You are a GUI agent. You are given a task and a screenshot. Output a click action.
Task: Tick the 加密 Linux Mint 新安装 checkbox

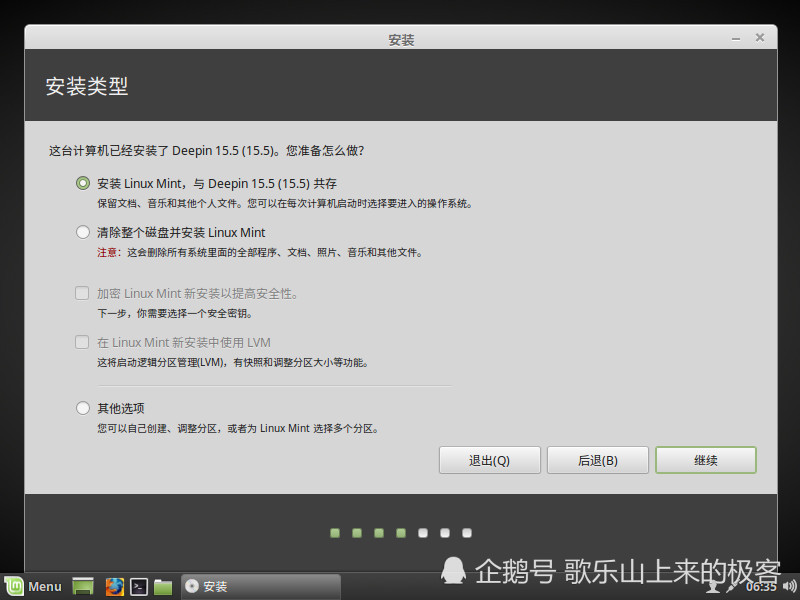point(82,293)
